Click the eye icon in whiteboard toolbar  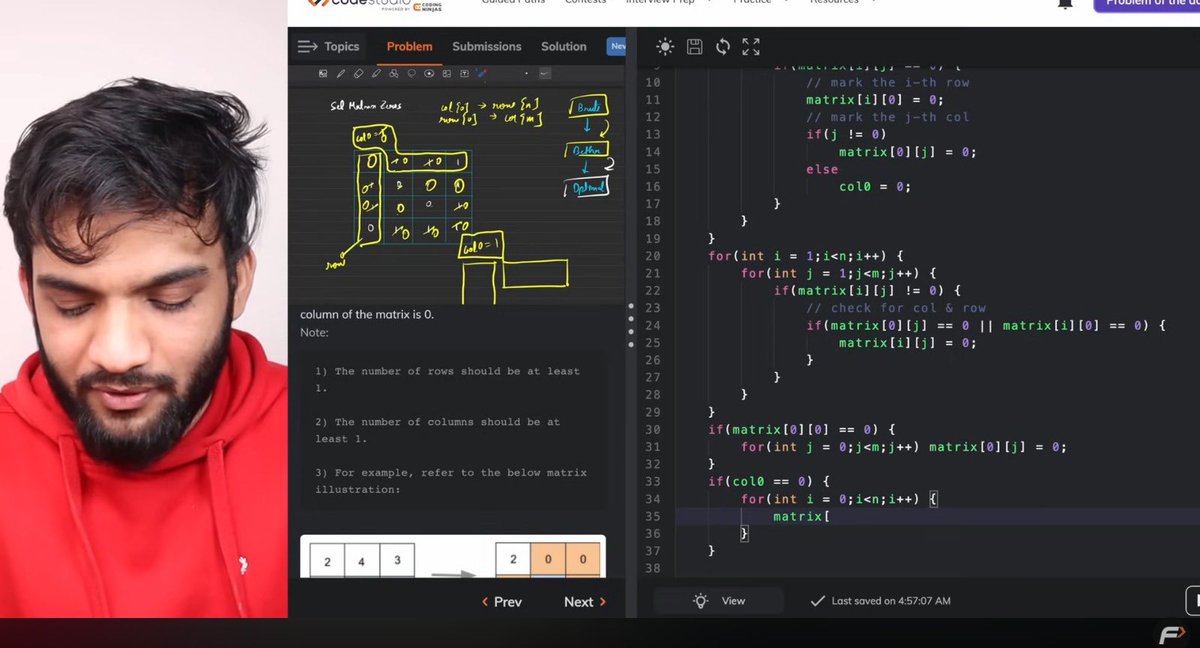point(429,73)
